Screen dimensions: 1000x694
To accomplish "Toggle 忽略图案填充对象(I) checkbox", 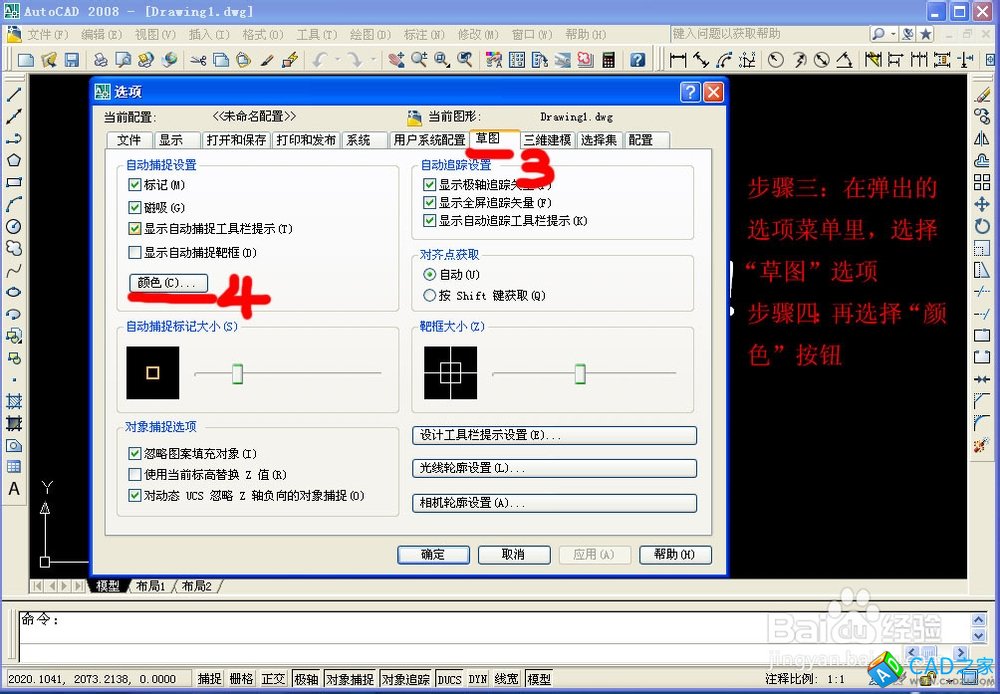I will 135,454.
